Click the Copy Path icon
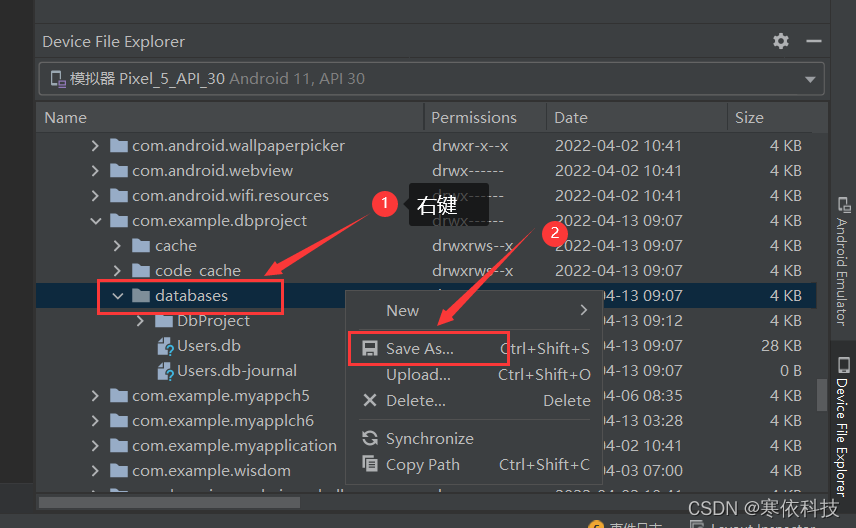856x528 pixels. pos(370,464)
